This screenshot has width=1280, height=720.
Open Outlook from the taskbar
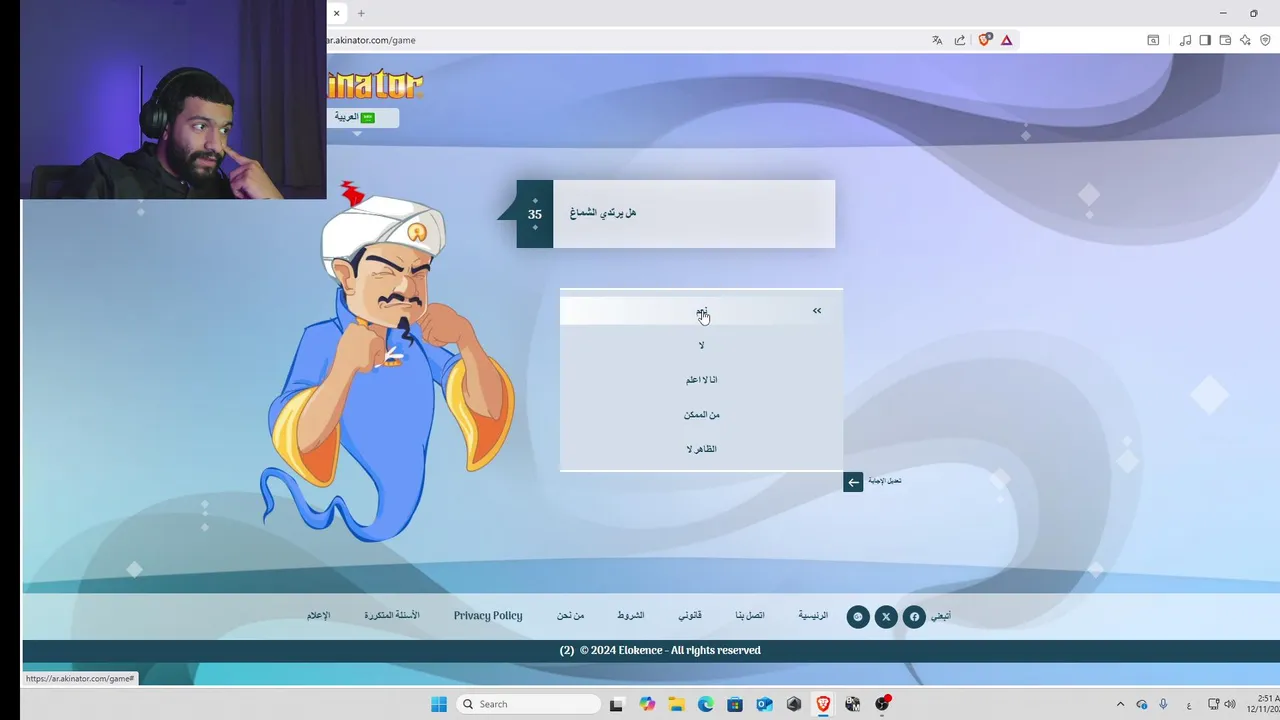tap(764, 704)
